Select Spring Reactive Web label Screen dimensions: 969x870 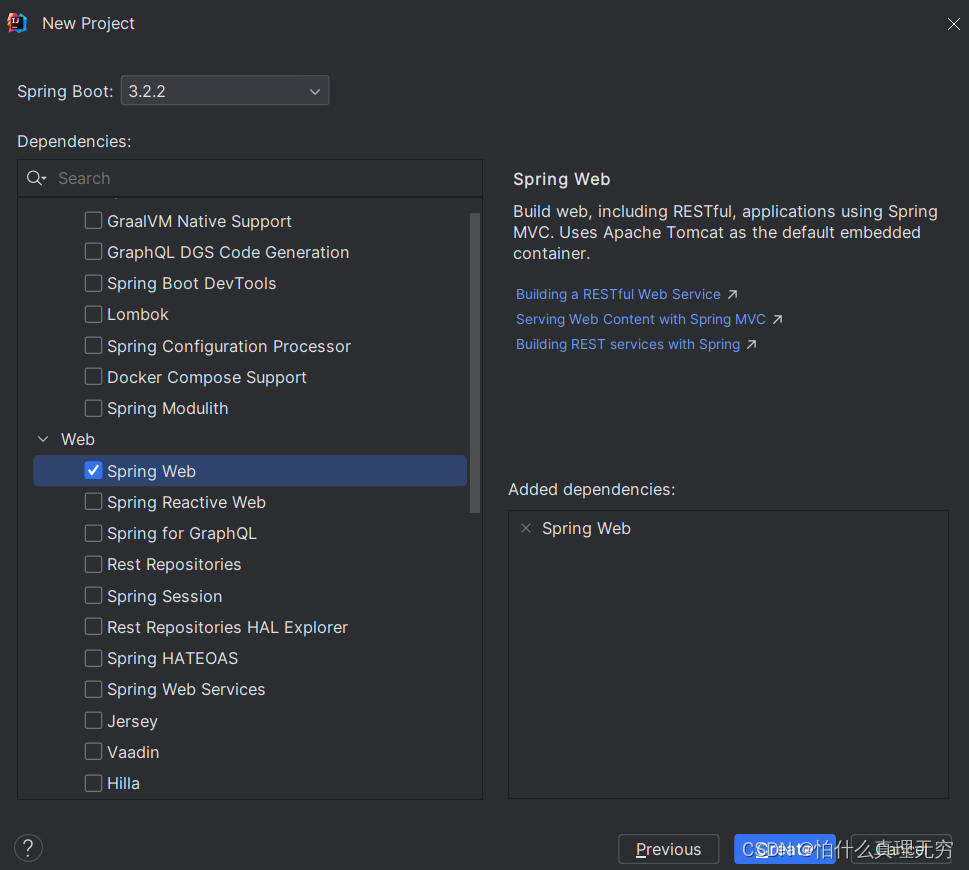(x=187, y=502)
